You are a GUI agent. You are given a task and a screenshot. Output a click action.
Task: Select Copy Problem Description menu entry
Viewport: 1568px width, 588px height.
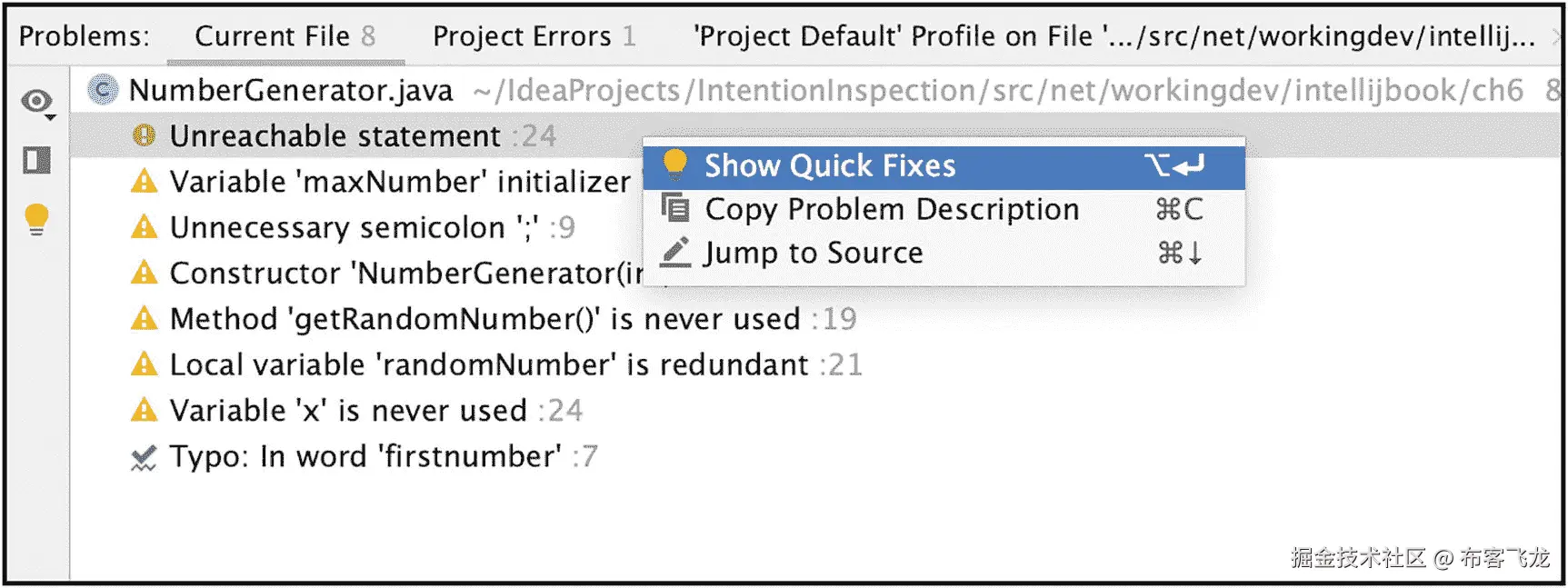892,210
